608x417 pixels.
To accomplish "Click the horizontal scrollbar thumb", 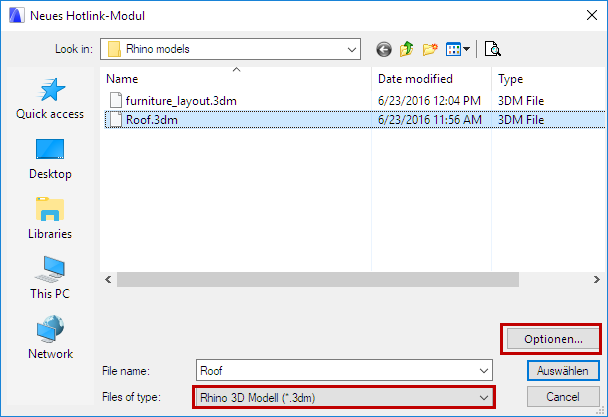I will pyautogui.click(x=318, y=280).
